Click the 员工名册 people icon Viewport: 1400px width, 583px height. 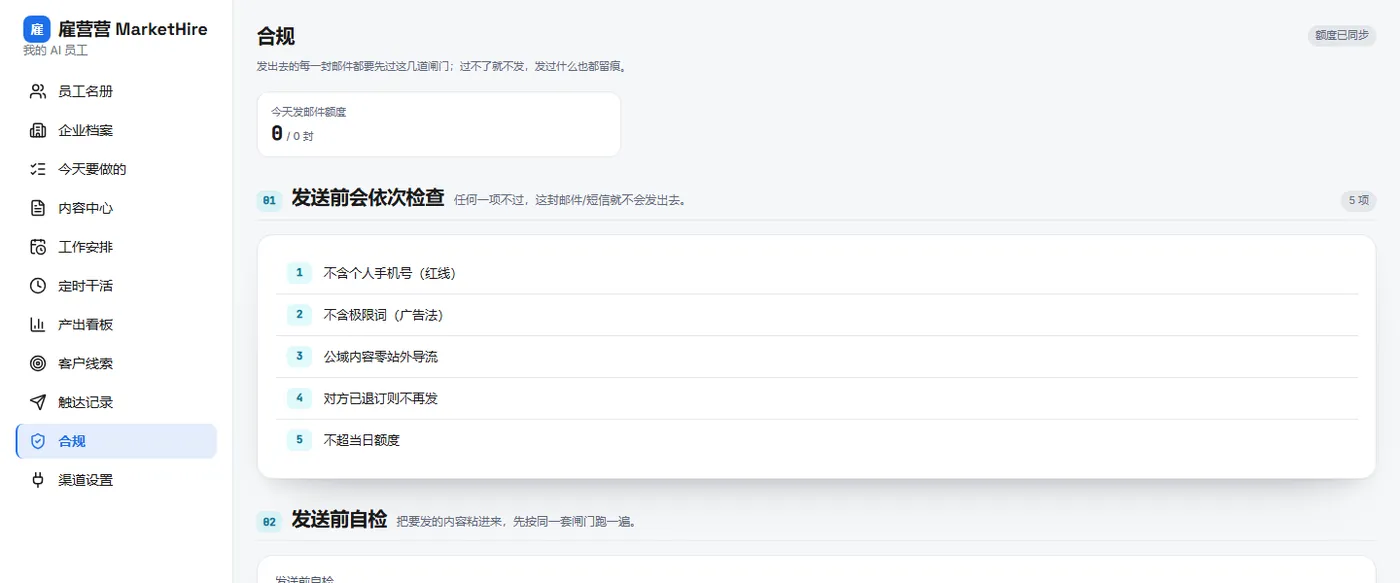point(38,91)
